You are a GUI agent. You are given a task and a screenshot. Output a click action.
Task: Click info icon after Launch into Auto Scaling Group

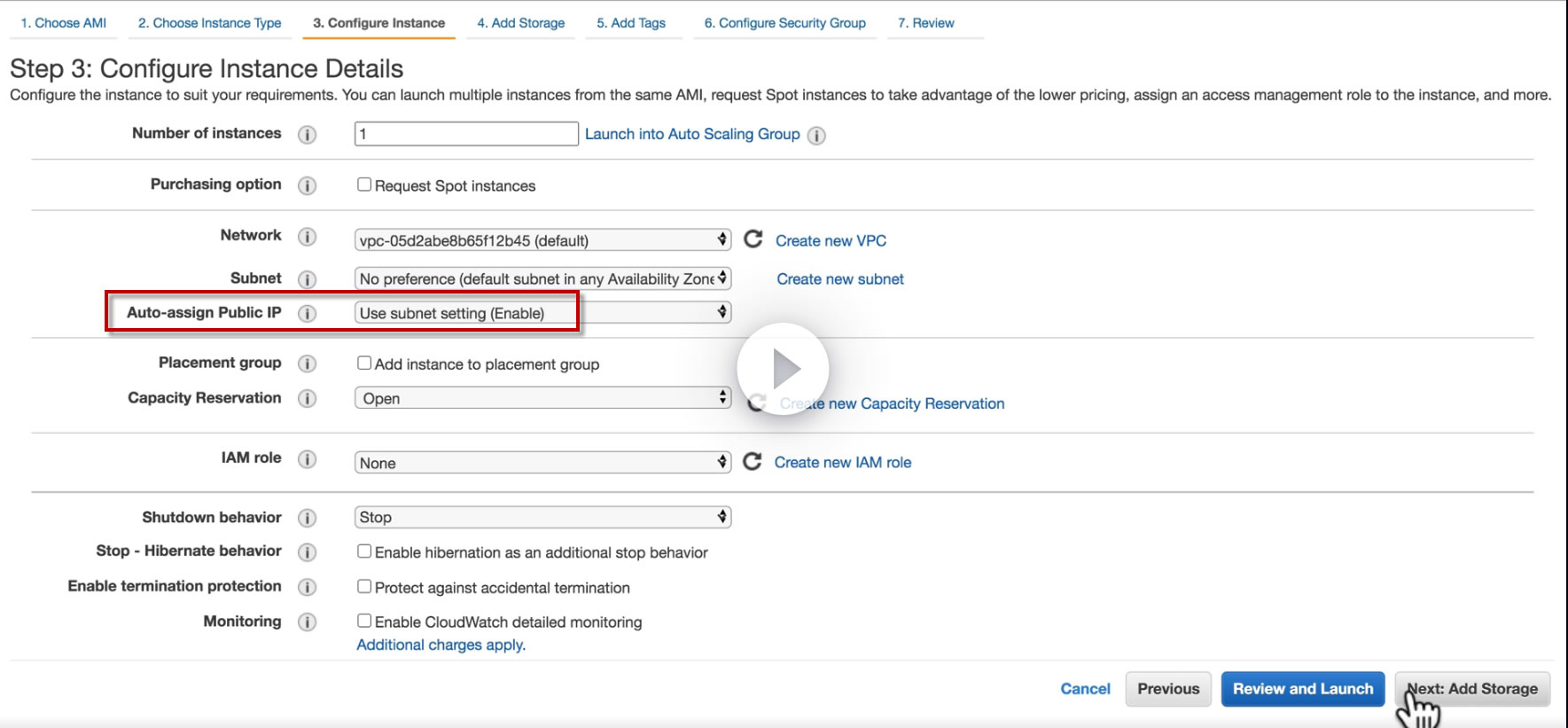click(x=816, y=136)
